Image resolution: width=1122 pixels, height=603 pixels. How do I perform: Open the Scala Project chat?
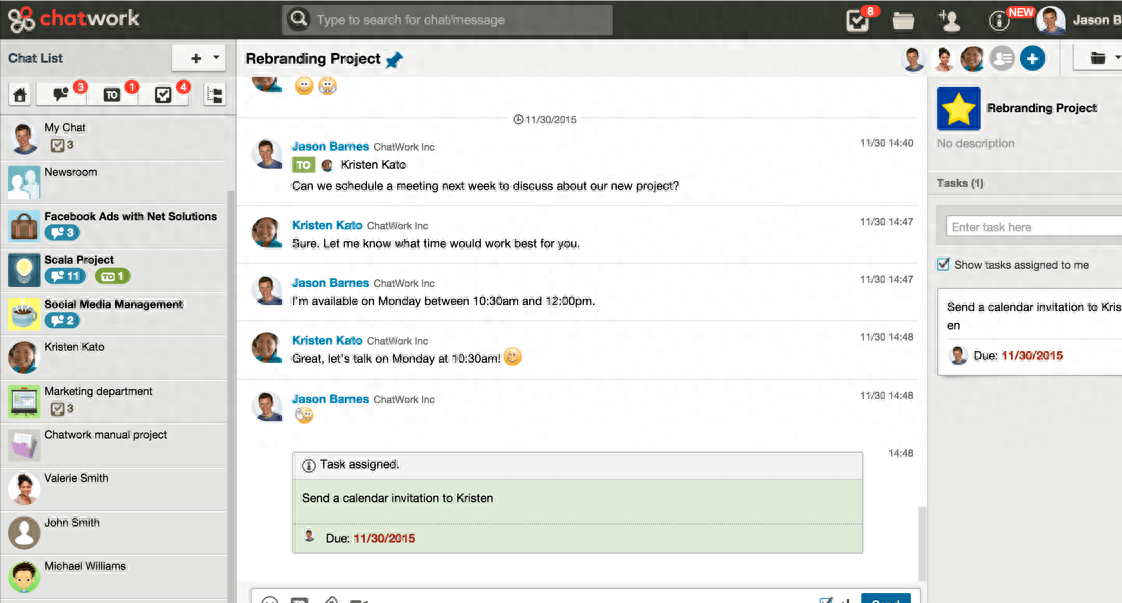pos(79,260)
